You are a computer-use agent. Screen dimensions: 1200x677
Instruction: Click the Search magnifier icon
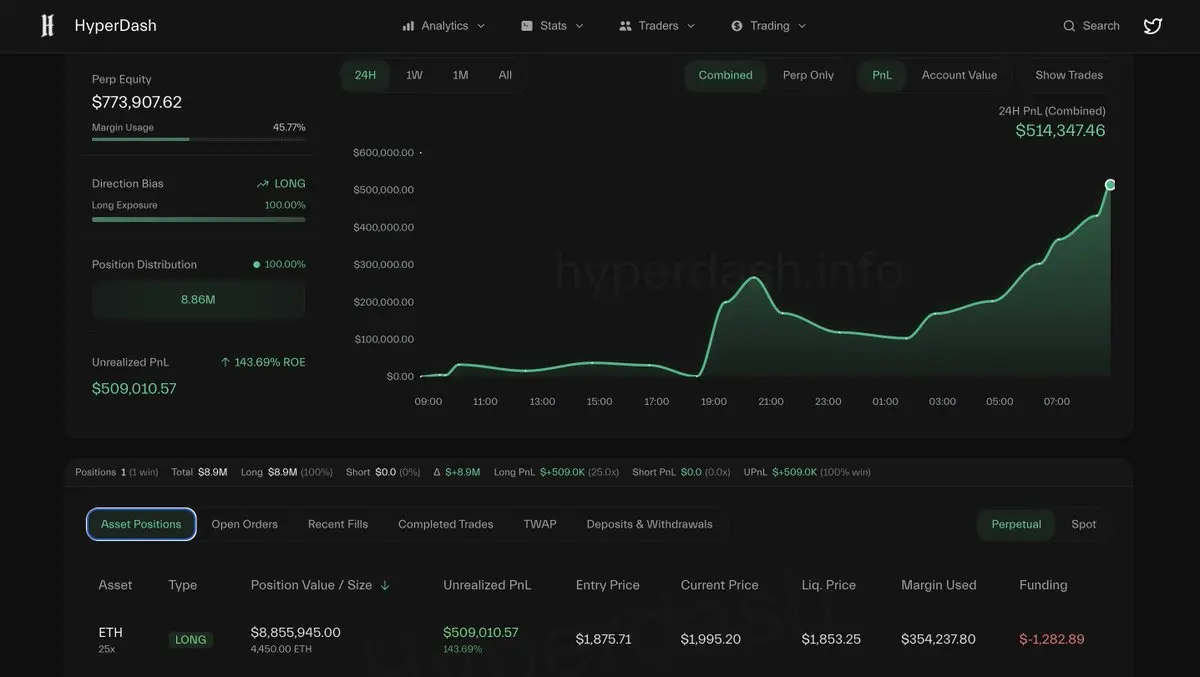point(1069,26)
